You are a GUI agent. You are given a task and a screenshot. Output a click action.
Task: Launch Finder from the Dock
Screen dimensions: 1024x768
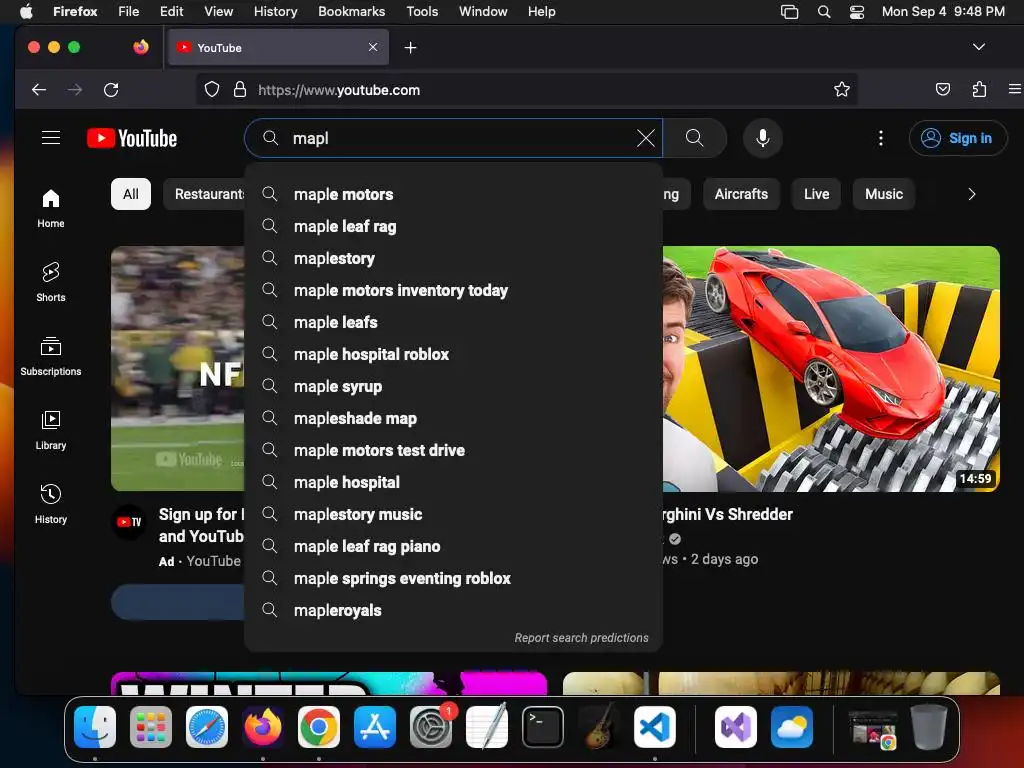coord(95,726)
